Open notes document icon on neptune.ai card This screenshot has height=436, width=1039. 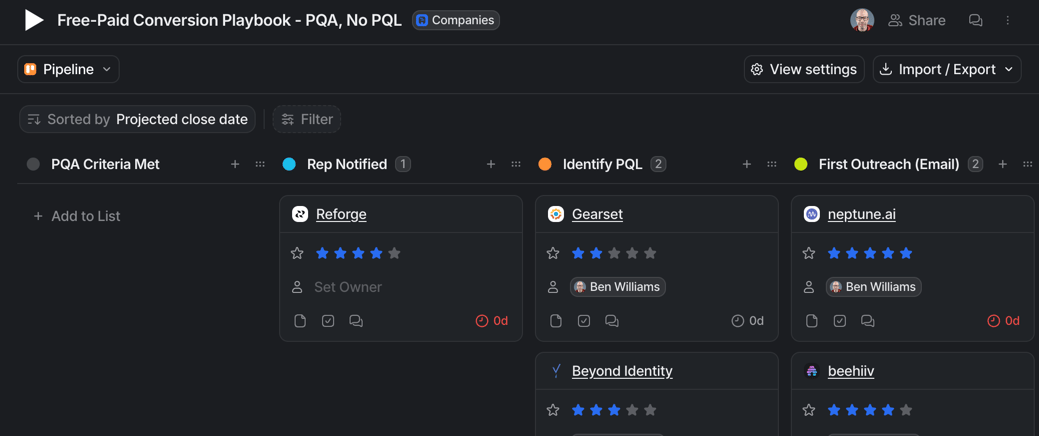pos(812,321)
